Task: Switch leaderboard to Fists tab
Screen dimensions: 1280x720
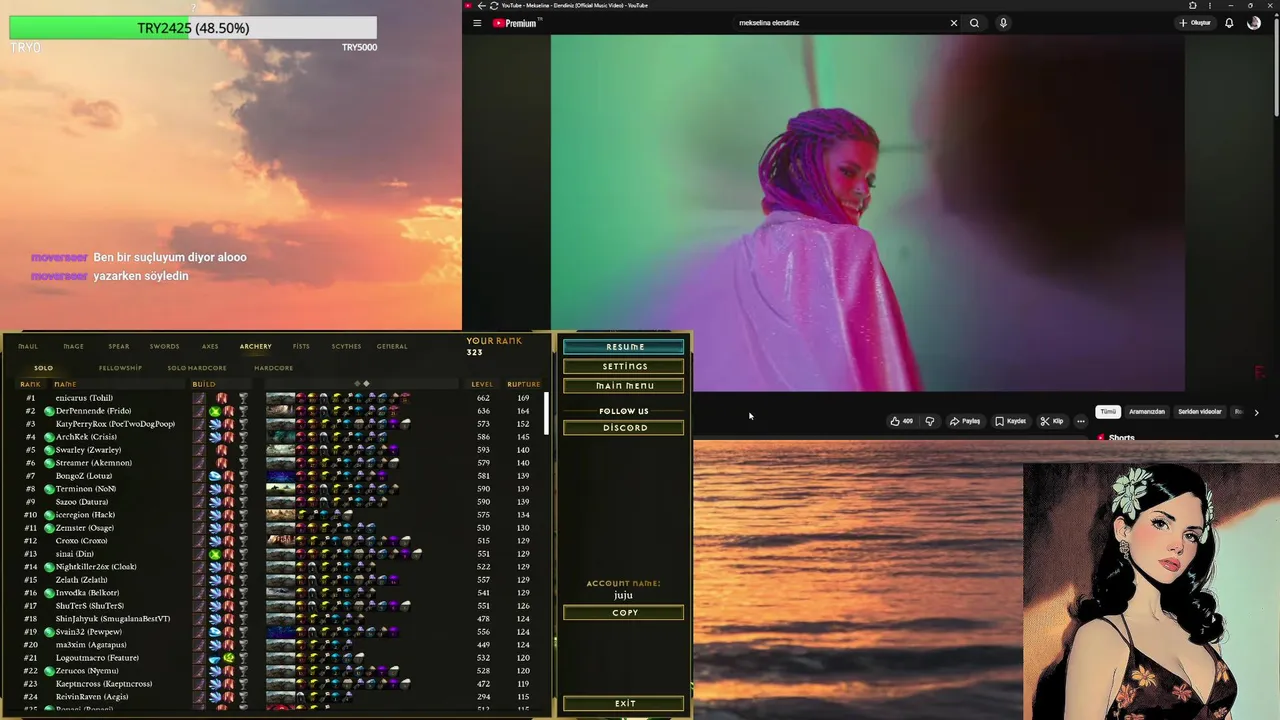Action: [301, 346]
